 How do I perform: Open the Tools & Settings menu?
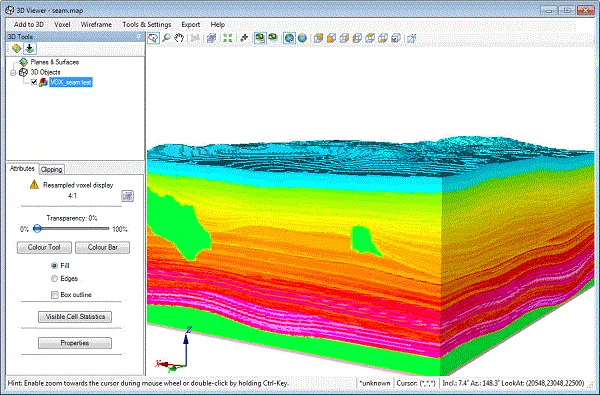pyautogui.click(x=147, y=24)
